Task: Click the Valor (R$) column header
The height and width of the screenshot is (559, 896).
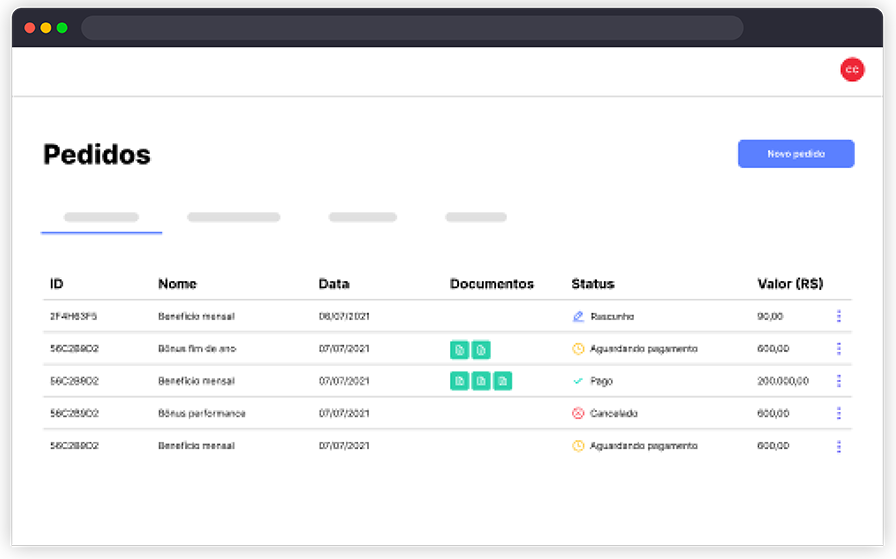Action: point(790,284)
